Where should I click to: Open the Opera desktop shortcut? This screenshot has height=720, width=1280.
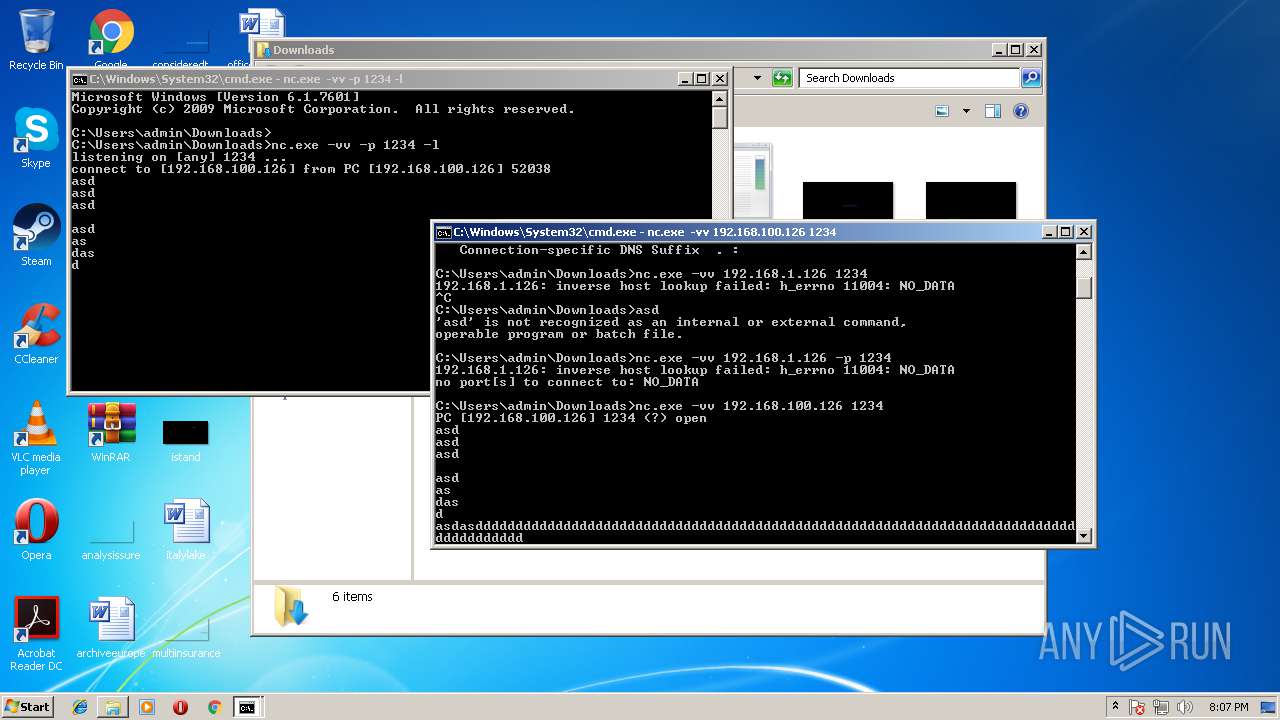coord(36,530)
